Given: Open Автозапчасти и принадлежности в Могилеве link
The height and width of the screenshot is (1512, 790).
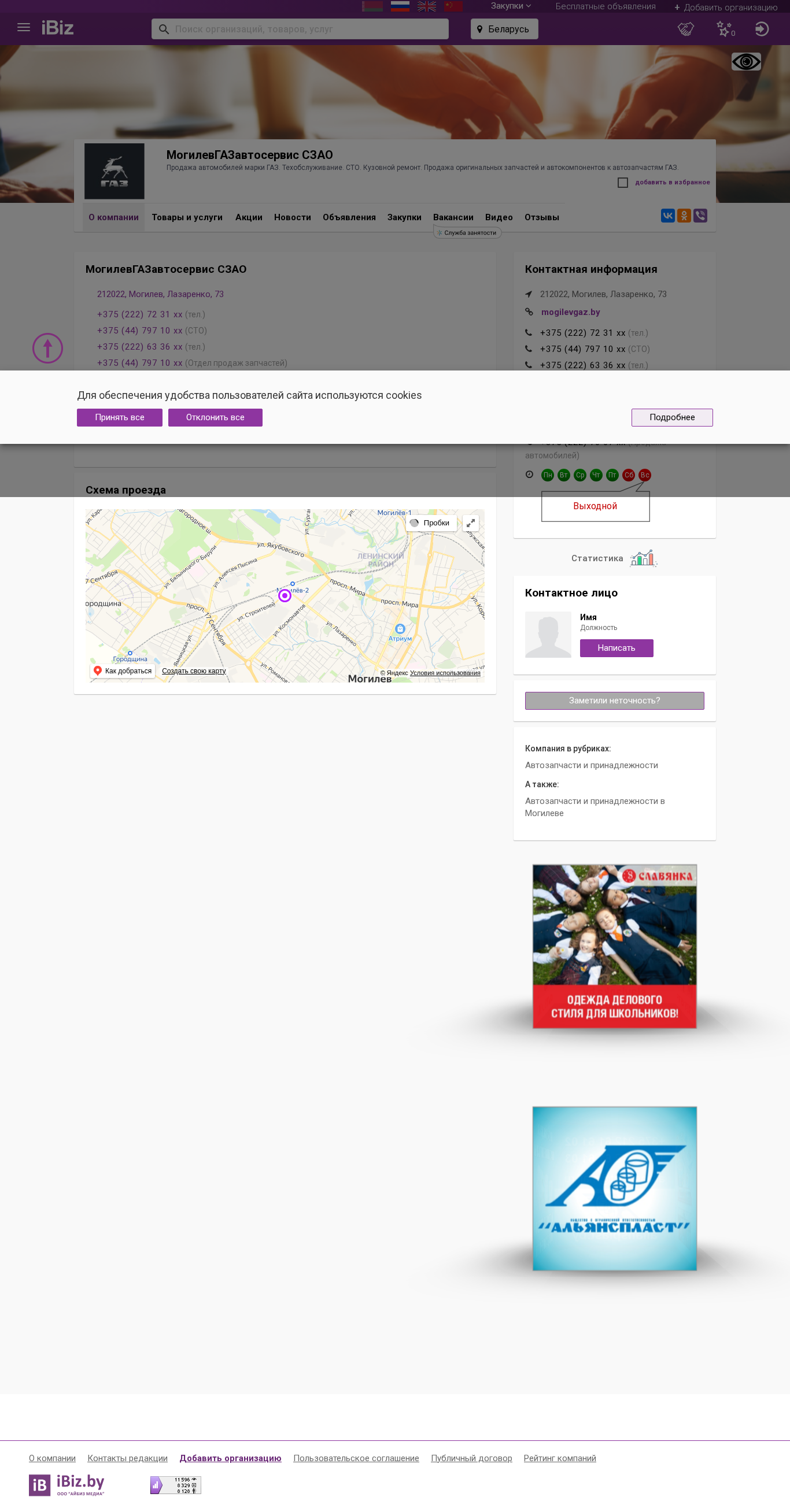Looking at the screenshot, I should coord(595,806).
